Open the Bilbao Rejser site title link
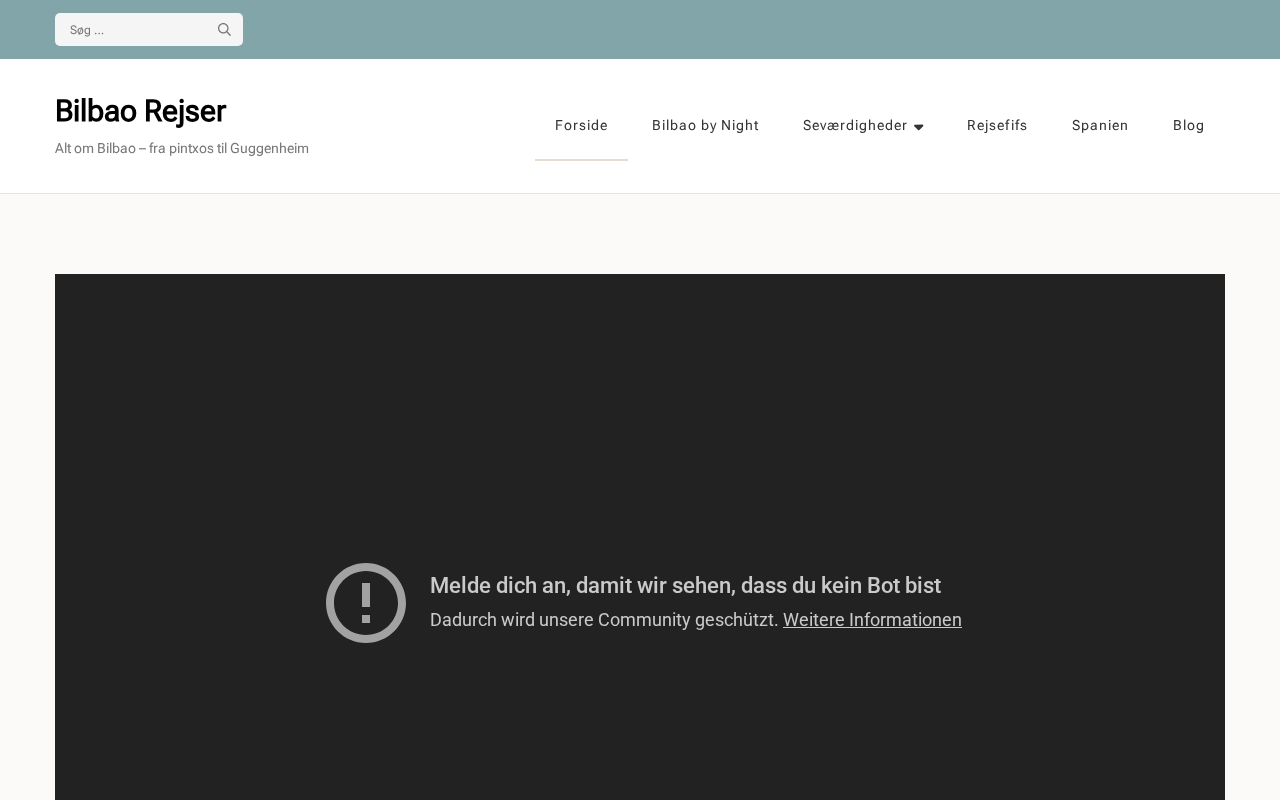The image size is (1280, 800). pyautogui.click(x=140, y=111)
